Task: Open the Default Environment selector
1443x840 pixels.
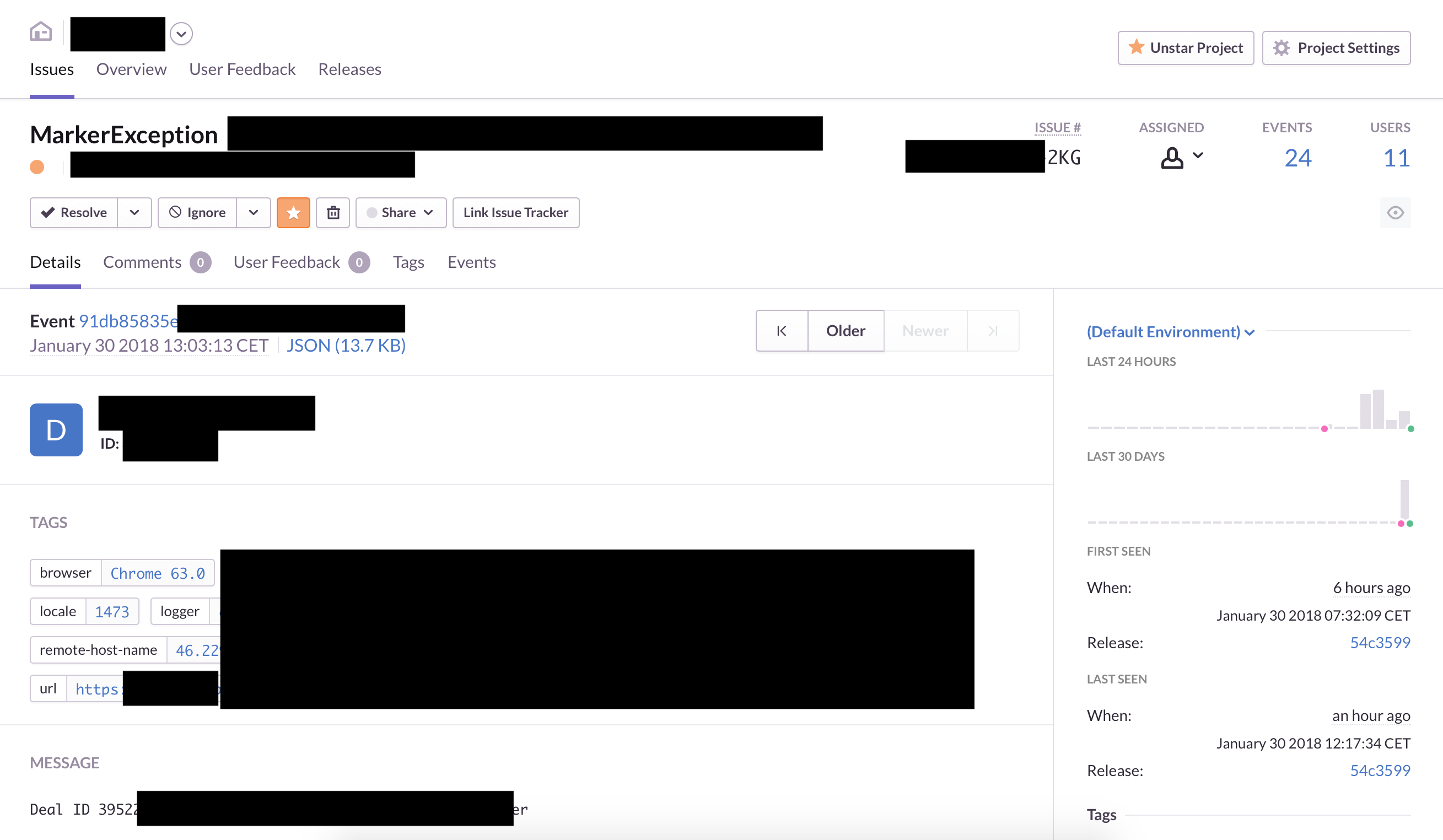Action: coord(1170,332)
